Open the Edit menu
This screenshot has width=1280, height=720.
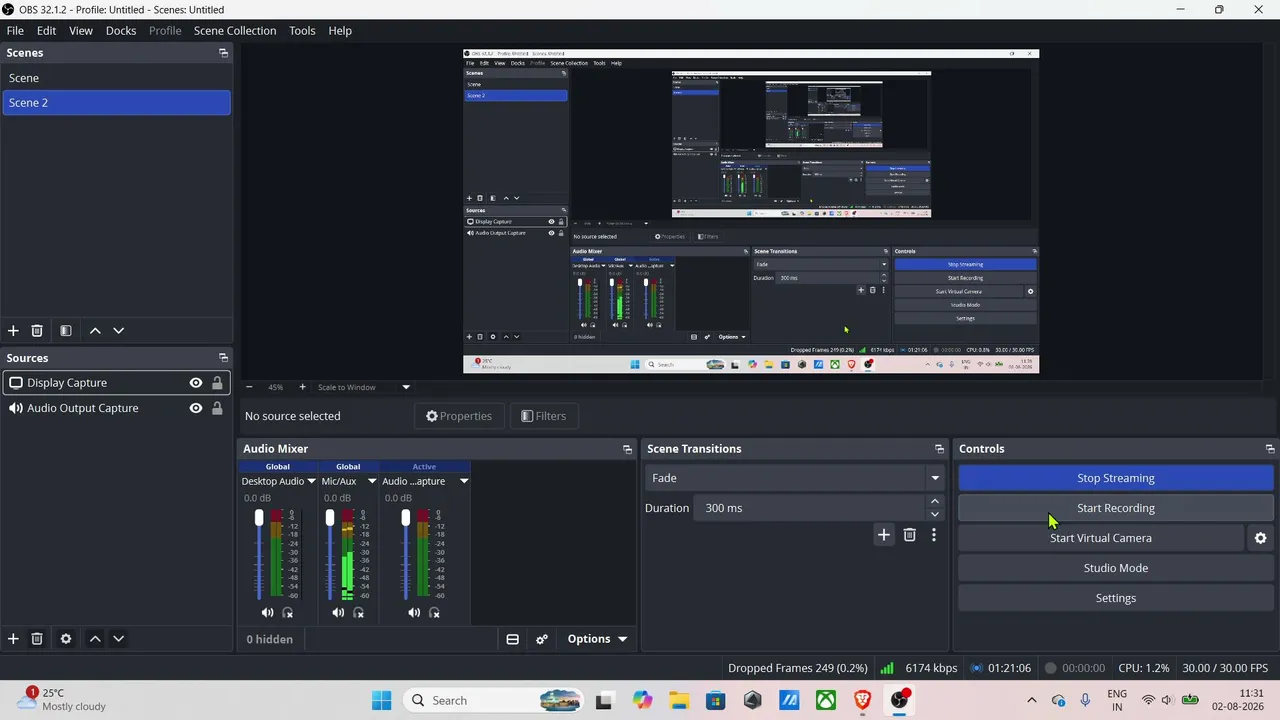coord(47,31)
